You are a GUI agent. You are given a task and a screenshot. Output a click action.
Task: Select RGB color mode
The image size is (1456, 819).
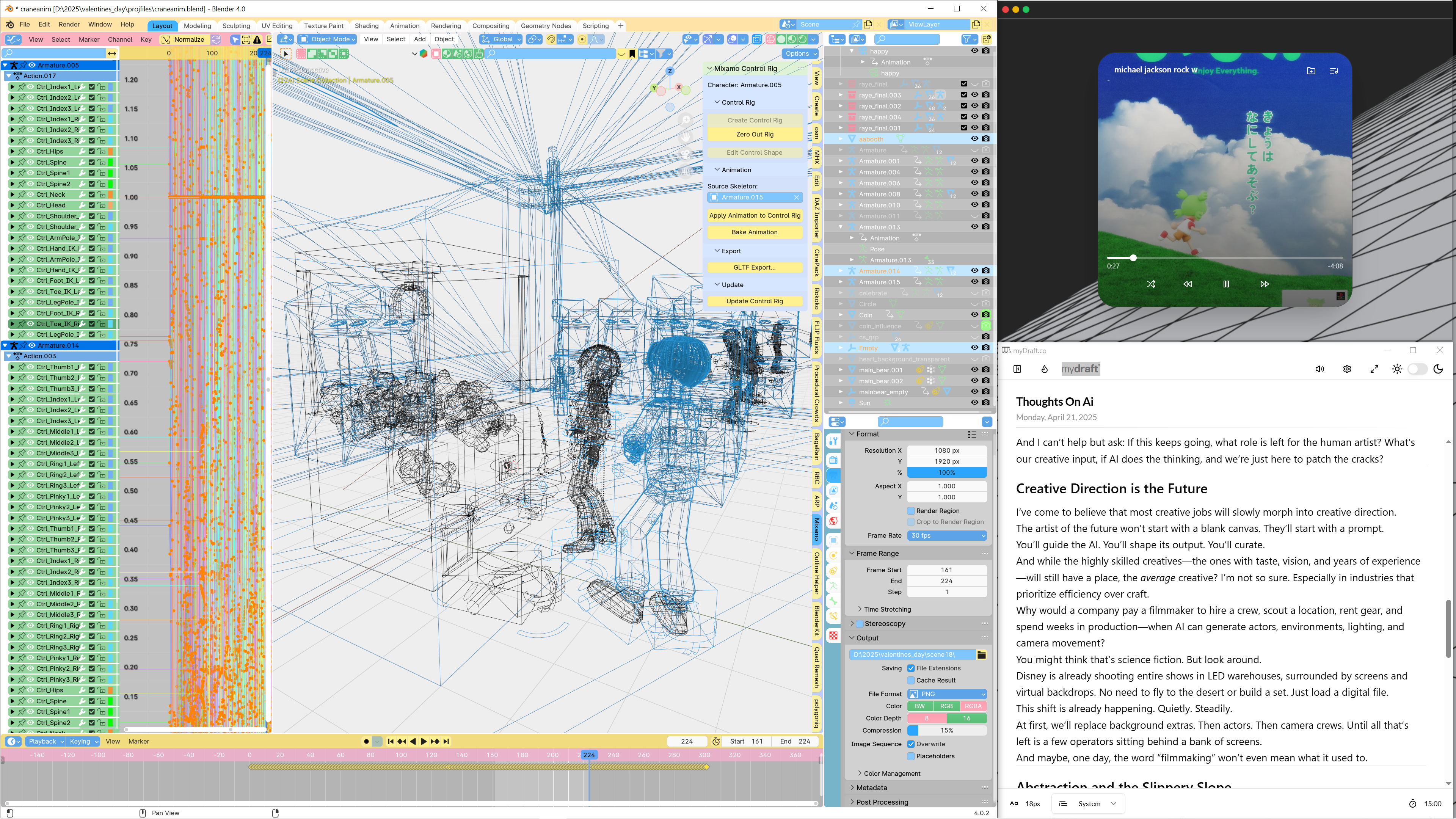[x=946, y=706]
